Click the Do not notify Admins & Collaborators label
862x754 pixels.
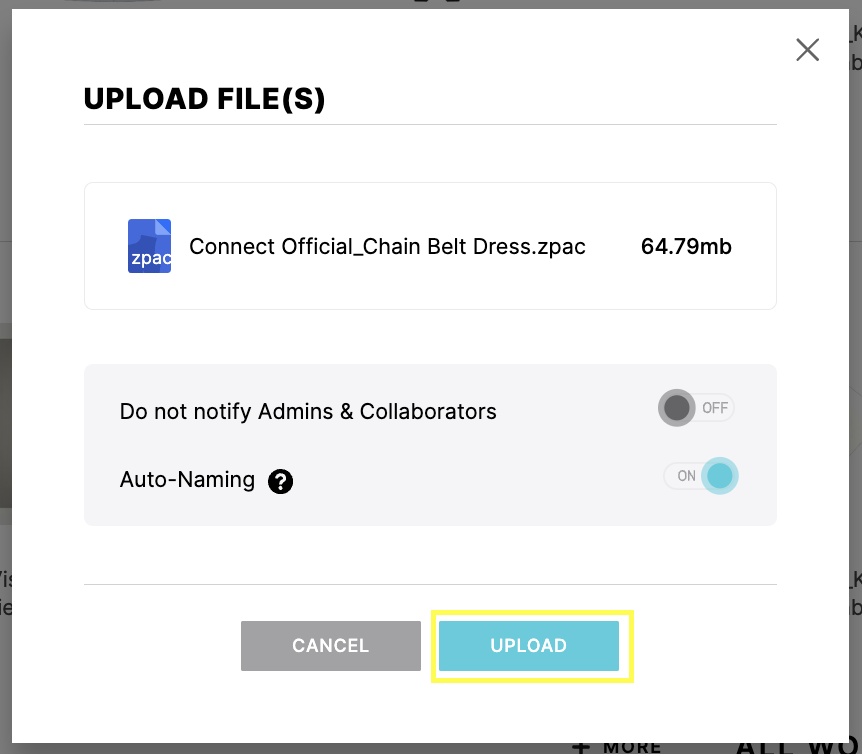click(x=308, y=411)
